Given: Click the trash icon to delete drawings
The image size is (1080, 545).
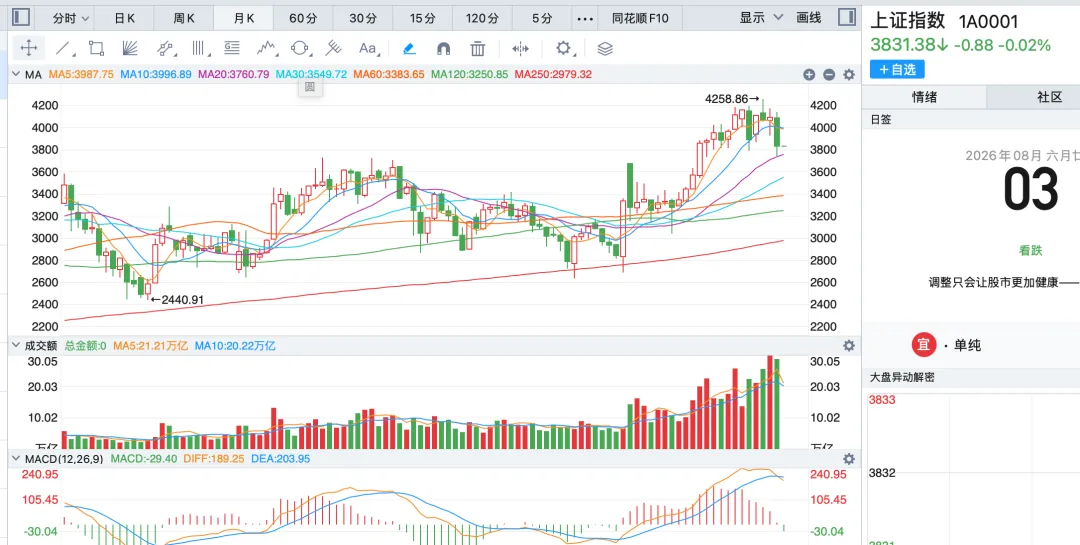Looking at the screenshot, I should 477,48.
